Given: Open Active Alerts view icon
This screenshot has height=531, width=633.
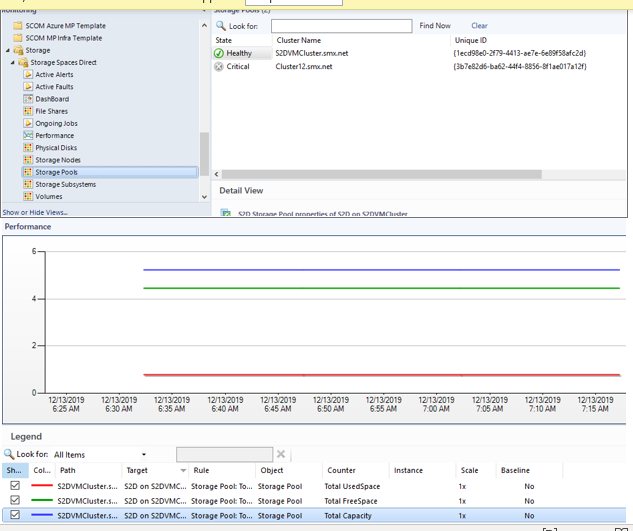Looking at the screenshot, I should click(x=28, y=75).
